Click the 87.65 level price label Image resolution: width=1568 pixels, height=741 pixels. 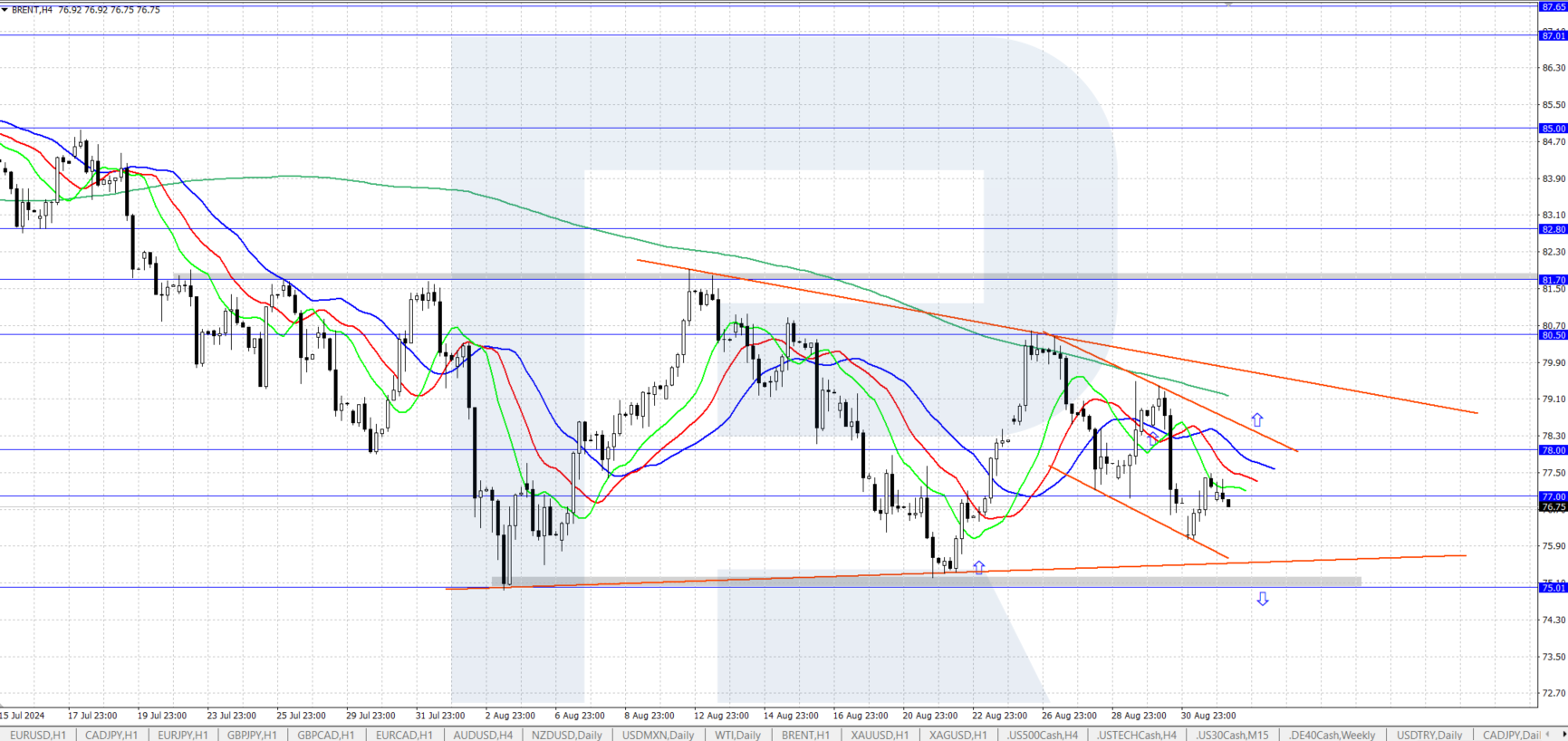(1554, 6)
